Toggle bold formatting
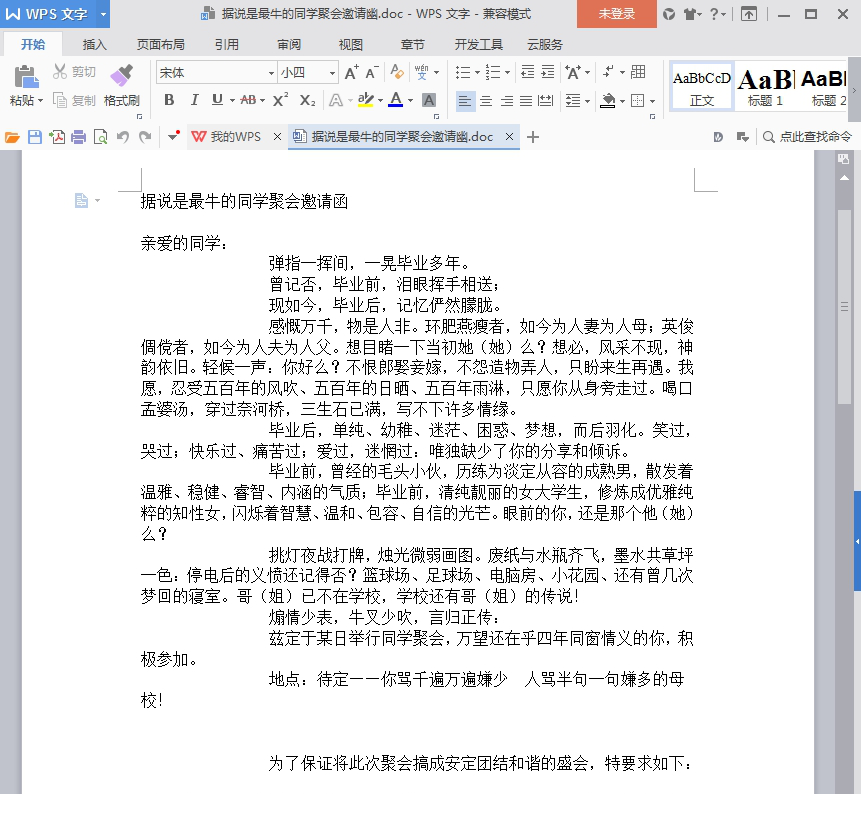 (169, 100)
